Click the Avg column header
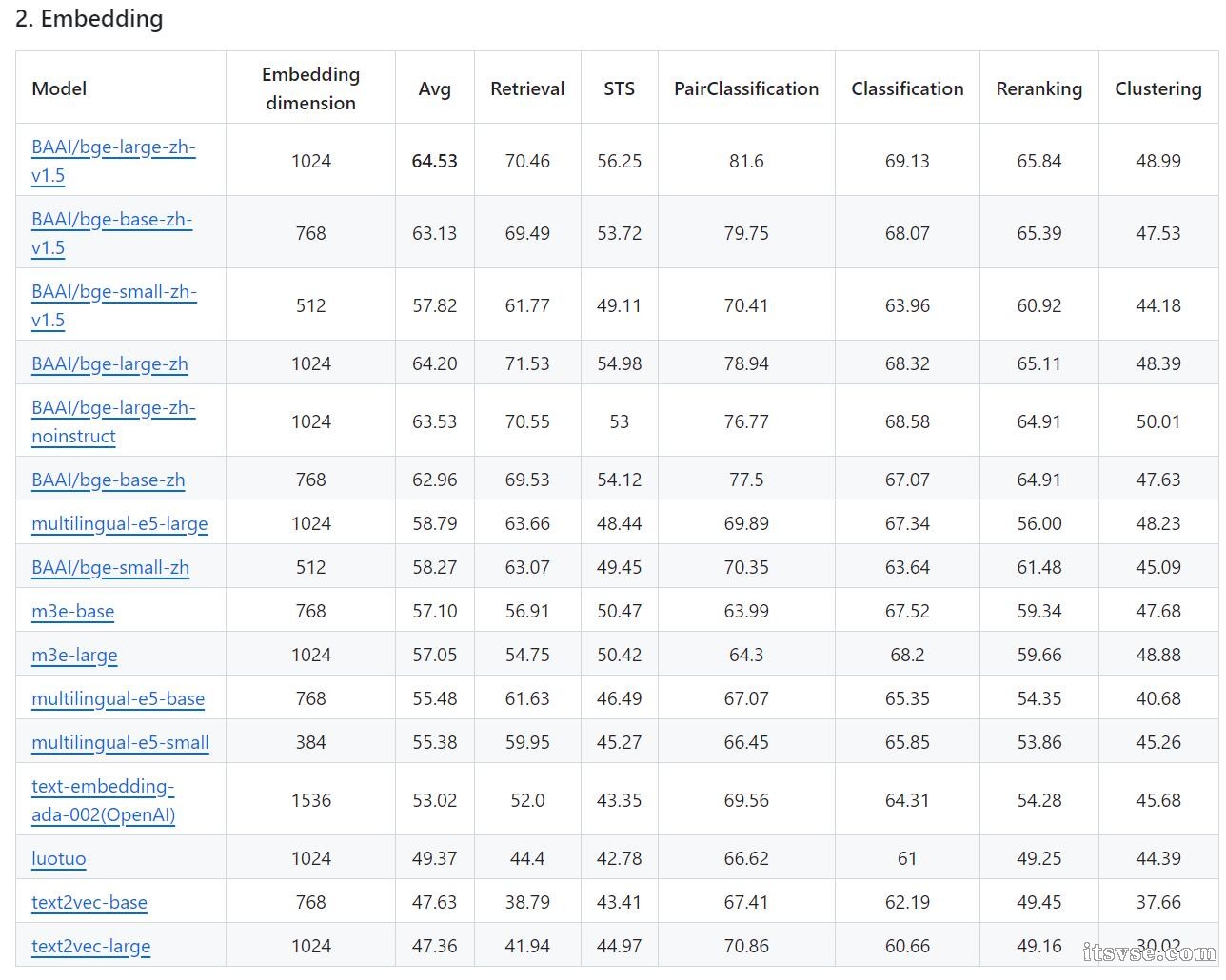1226x980 pixels. point(435,88)
